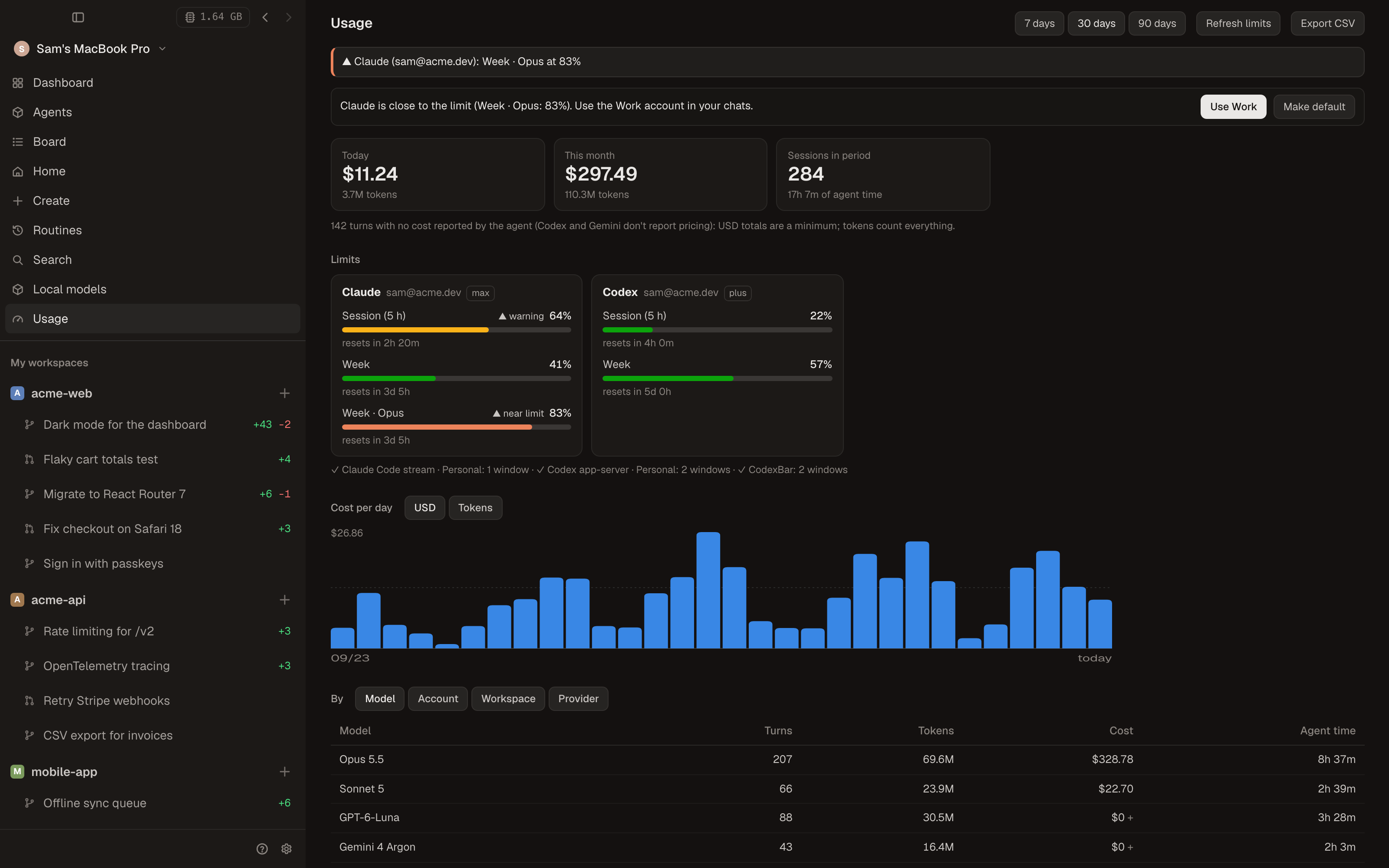Screen dimensions: 1389x868
Task: Open Agents from the sidebar
Action: click(x=153, y=112)
